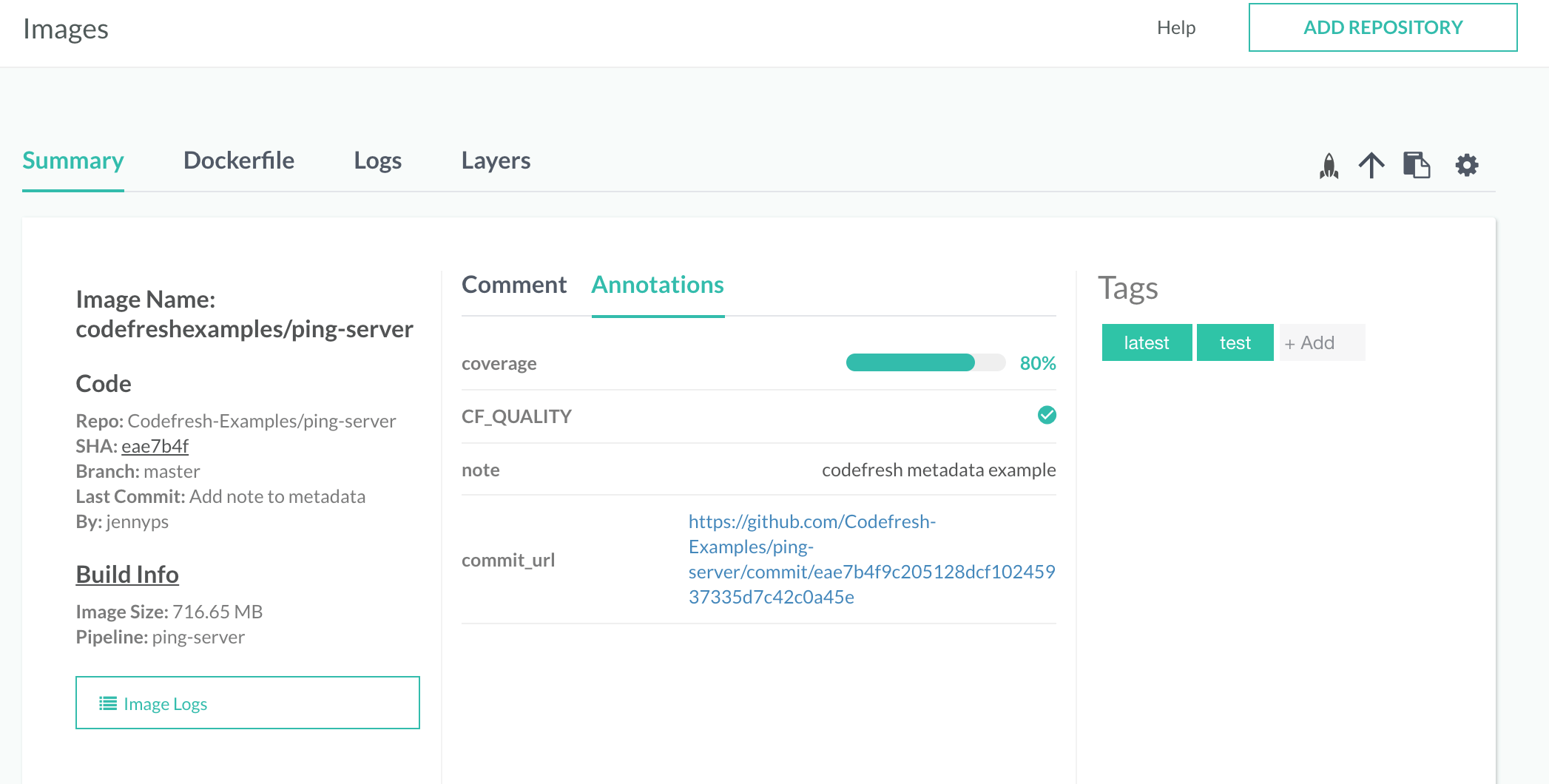This screenshot has width=1549, height=784.
Task: Click the CF_QUALITY green checkmark icon
Action: click(x=1047, y=416)
